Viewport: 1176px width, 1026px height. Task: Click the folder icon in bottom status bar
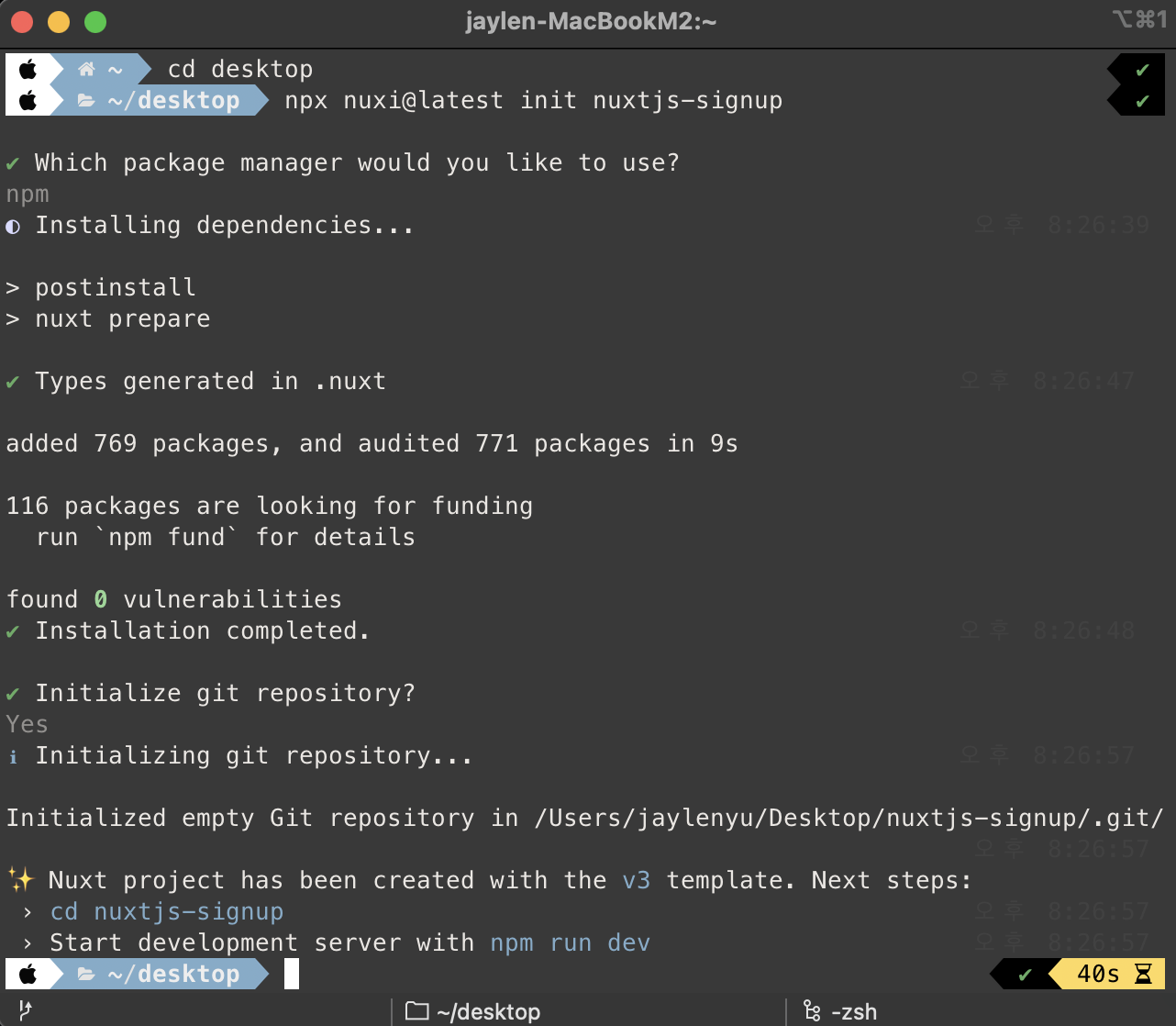tap(417, 1011)
